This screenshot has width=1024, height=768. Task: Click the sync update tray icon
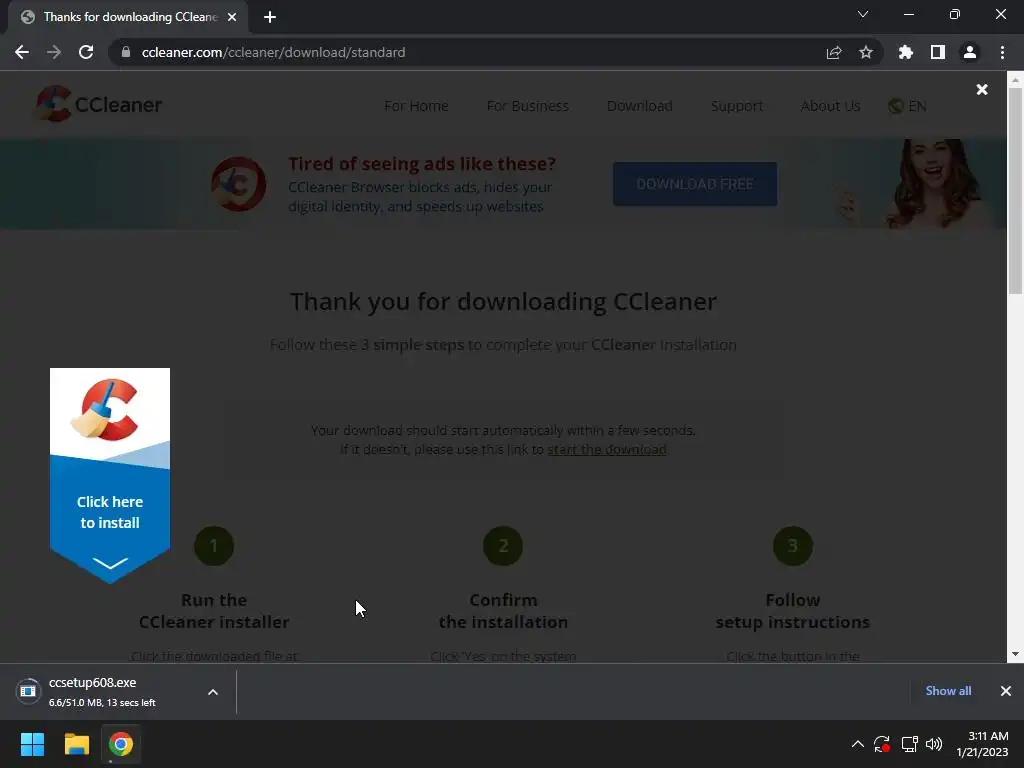coord(882,744)
